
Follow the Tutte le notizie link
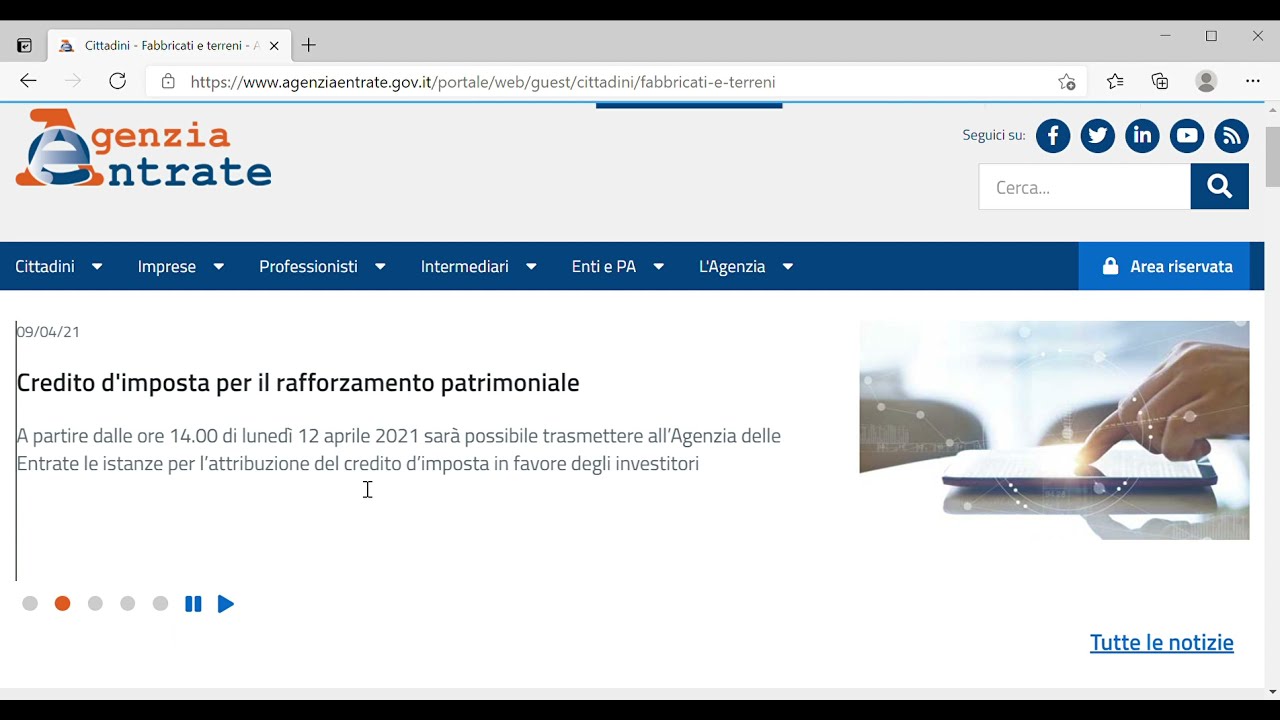[1162, 643]
